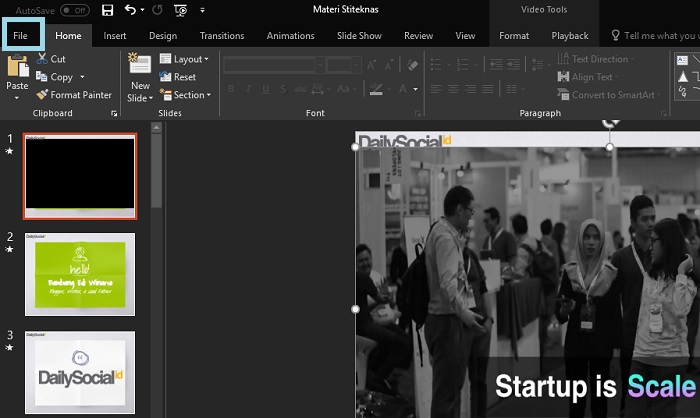Switch to the Review tab
This screenshot has height=418, width=700.
tap(418, 36)
